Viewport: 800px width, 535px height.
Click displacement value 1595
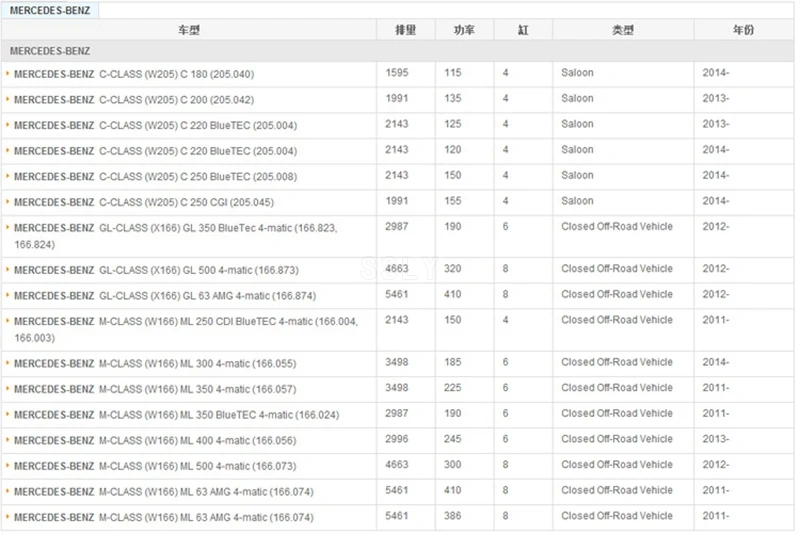tap(397, 73)
